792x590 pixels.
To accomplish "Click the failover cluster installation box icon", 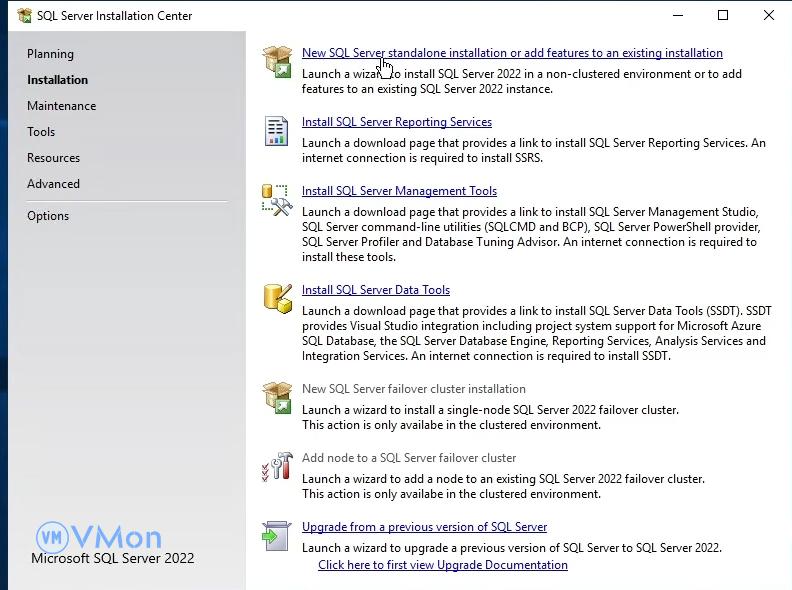I will (x=277, y=398).
